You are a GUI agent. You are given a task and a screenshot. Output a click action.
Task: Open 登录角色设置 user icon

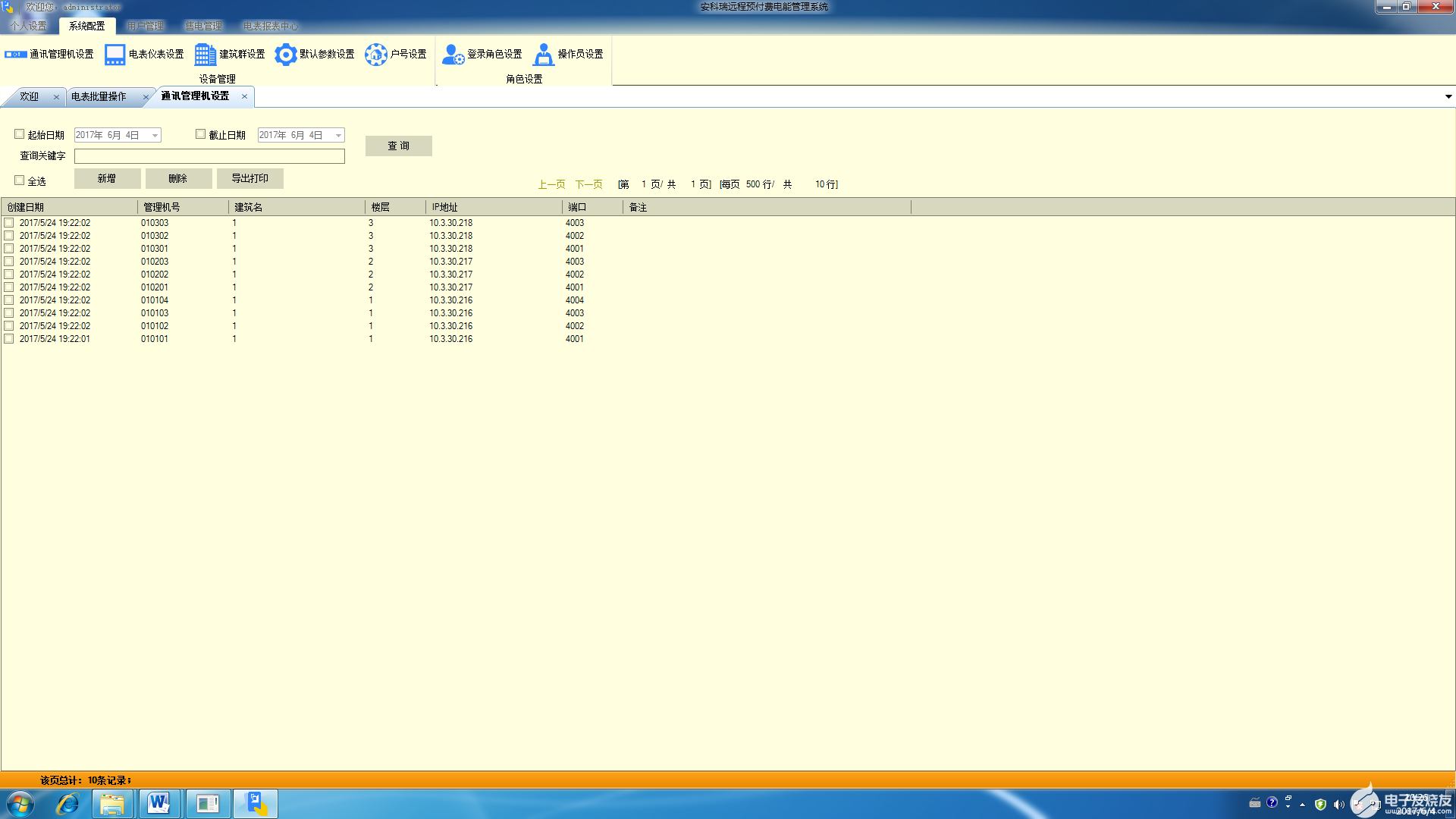[453, 55]
